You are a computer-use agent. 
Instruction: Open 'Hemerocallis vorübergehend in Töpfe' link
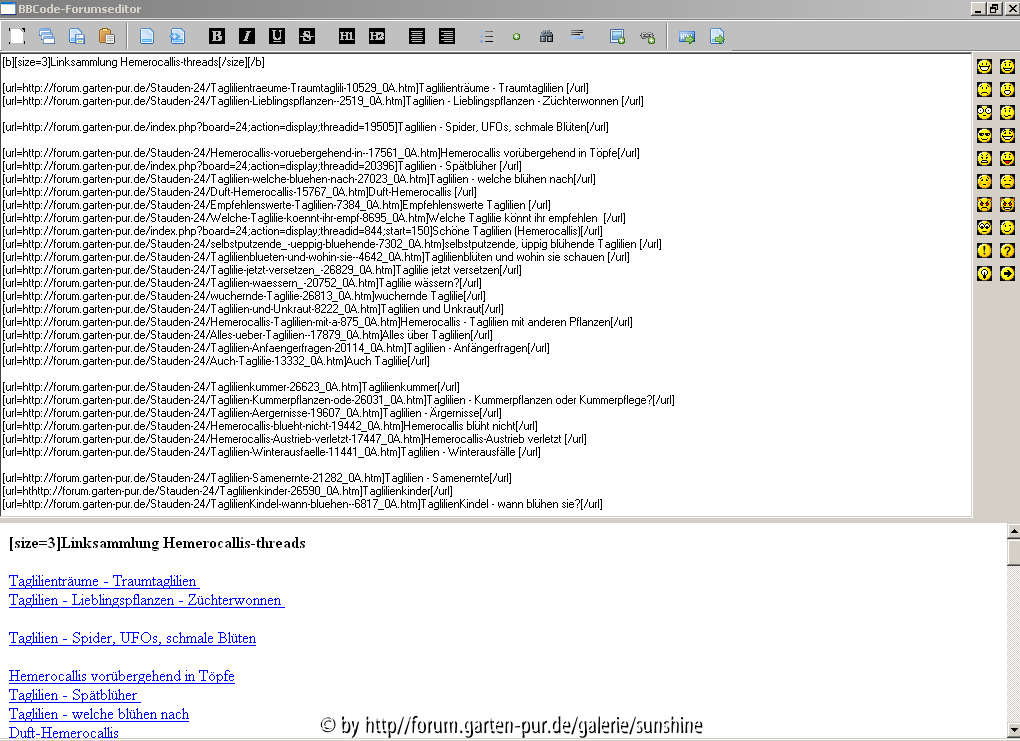click(121, 676)
